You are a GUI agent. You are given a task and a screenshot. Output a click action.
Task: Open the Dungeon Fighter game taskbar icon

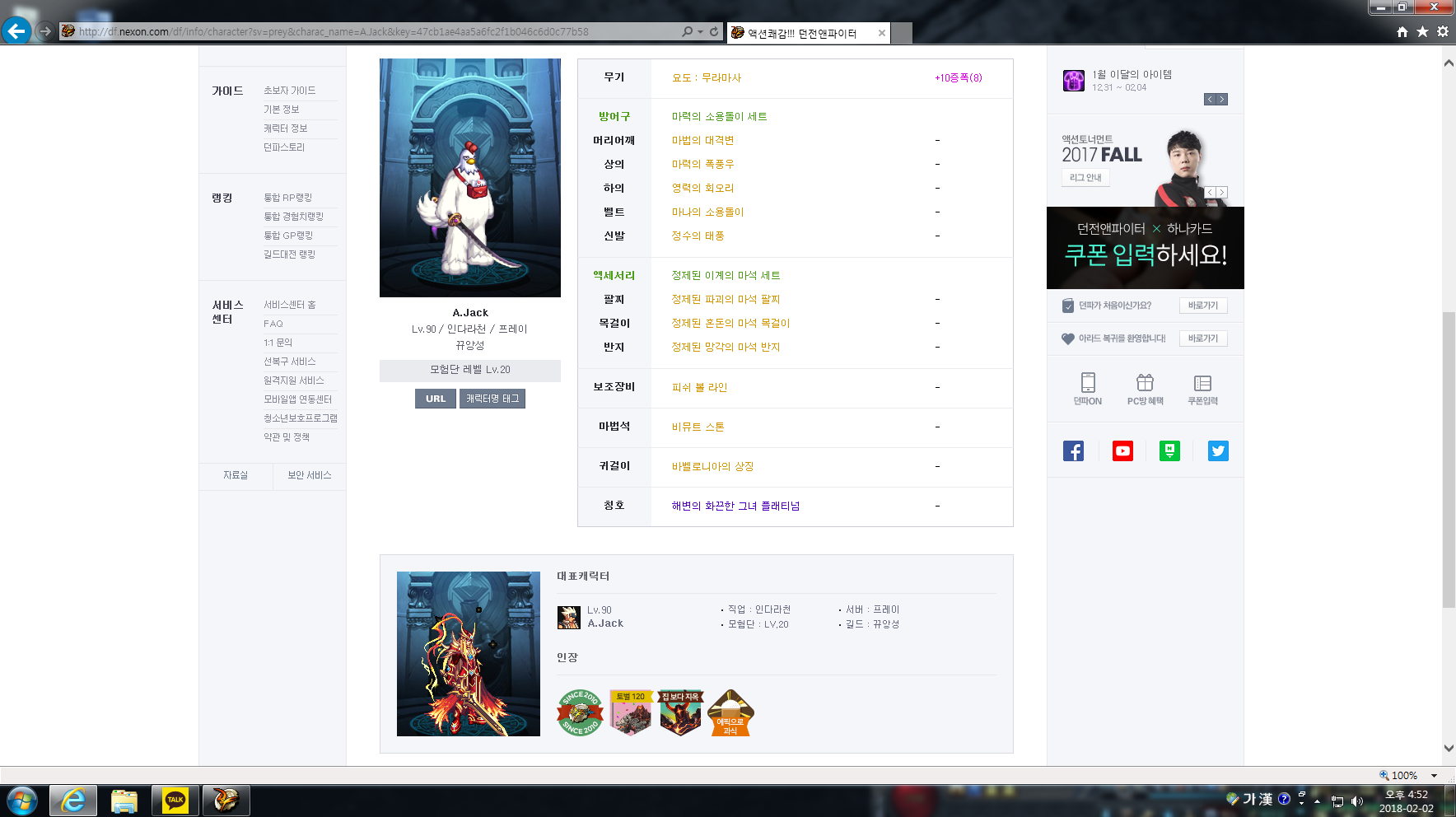(x=226, y=801)
